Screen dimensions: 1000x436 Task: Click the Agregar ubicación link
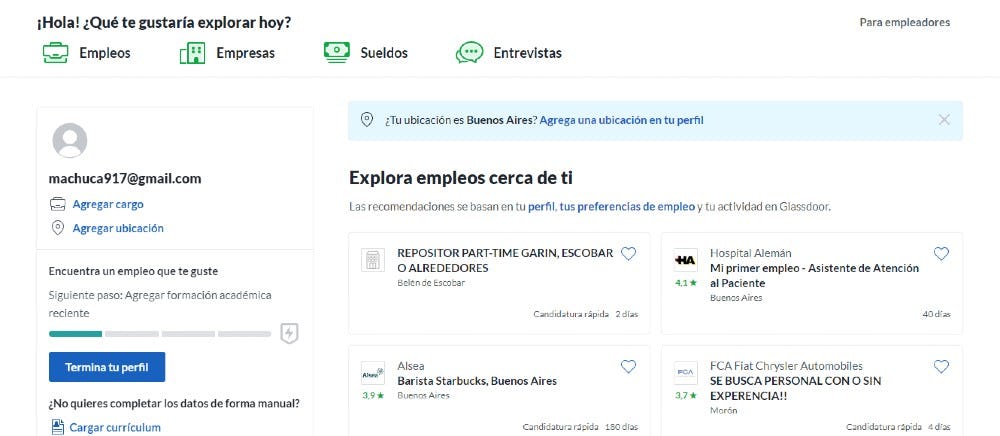tap(118, 228)
